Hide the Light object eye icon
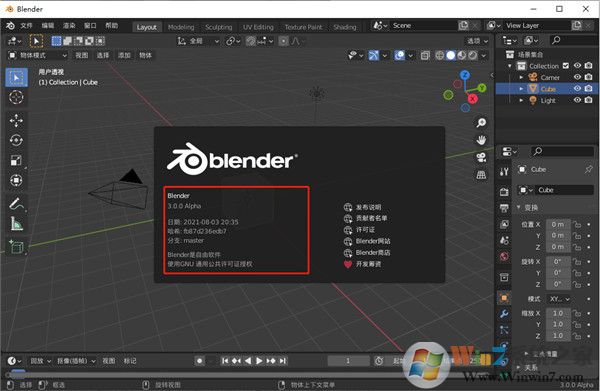600x391 pixels. coord(577,100)
